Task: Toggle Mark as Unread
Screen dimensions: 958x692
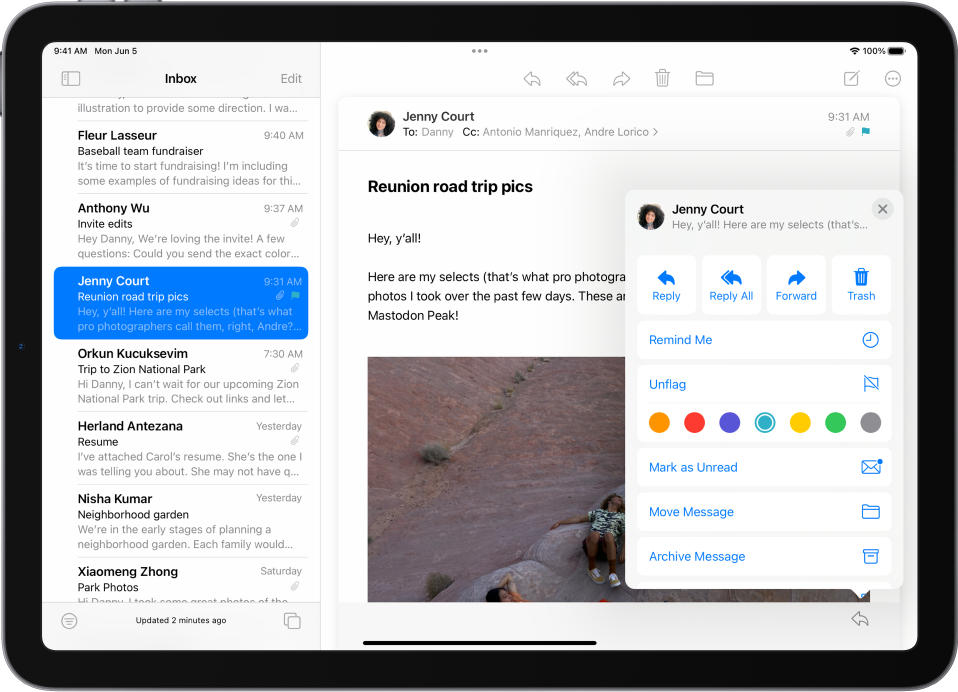Action: pos(764,467)
